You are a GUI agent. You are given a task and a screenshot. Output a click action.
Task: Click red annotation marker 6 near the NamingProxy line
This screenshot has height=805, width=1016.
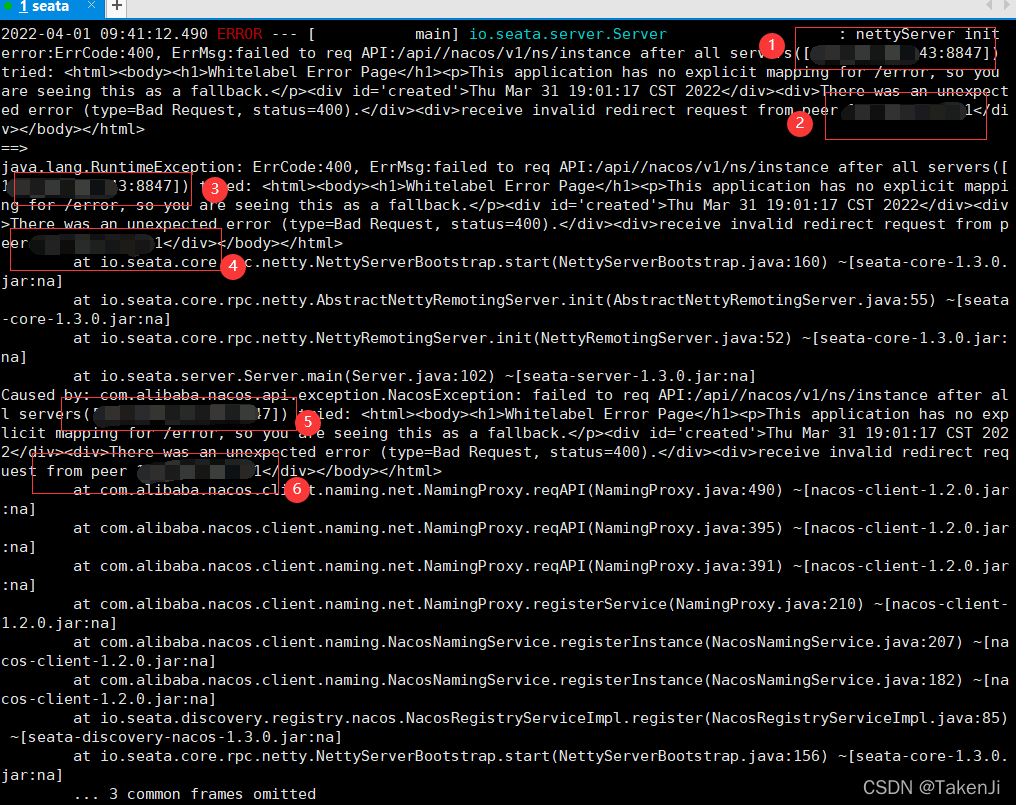pyautogui.click(x=296, y=491)
